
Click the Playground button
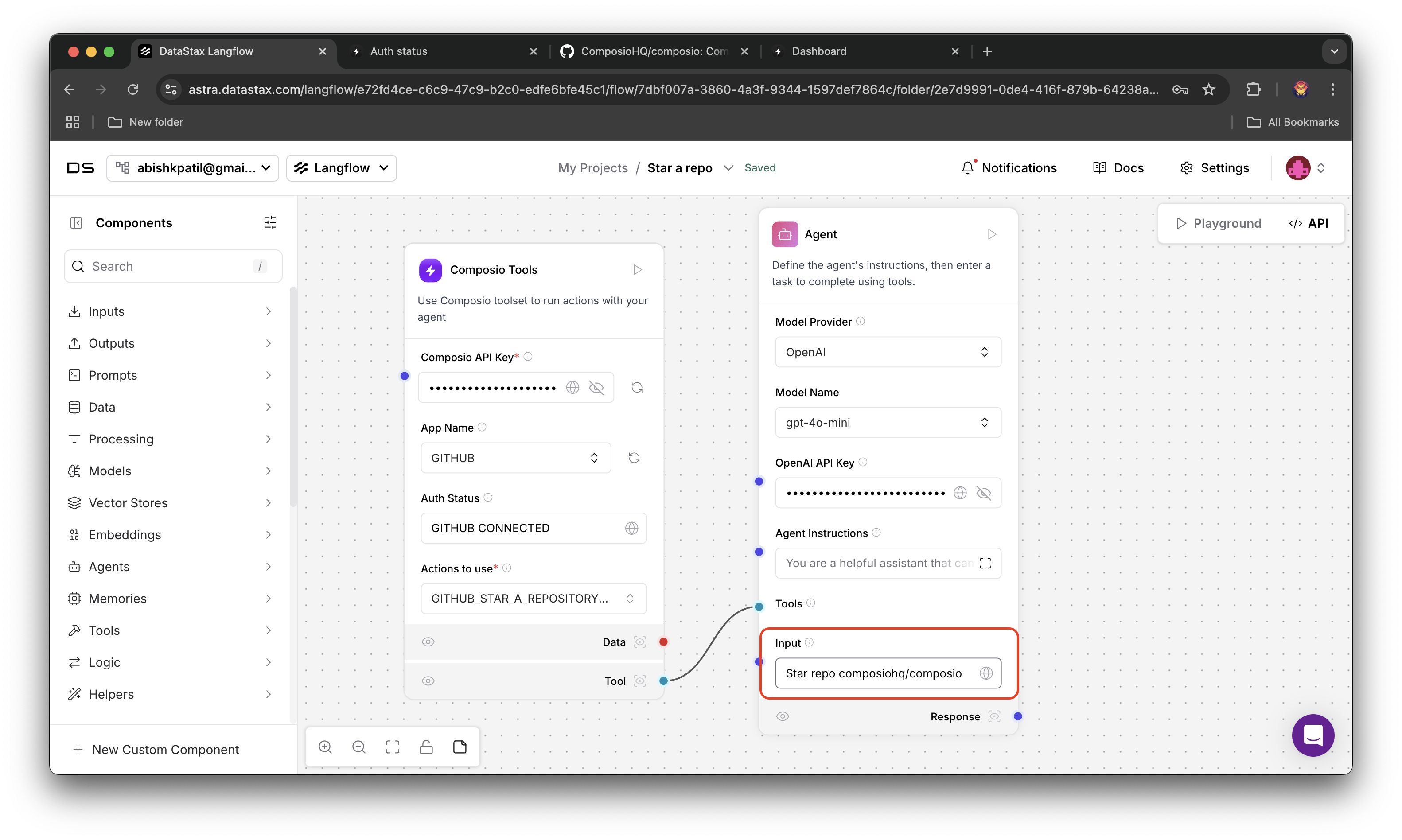[1219, 223]
